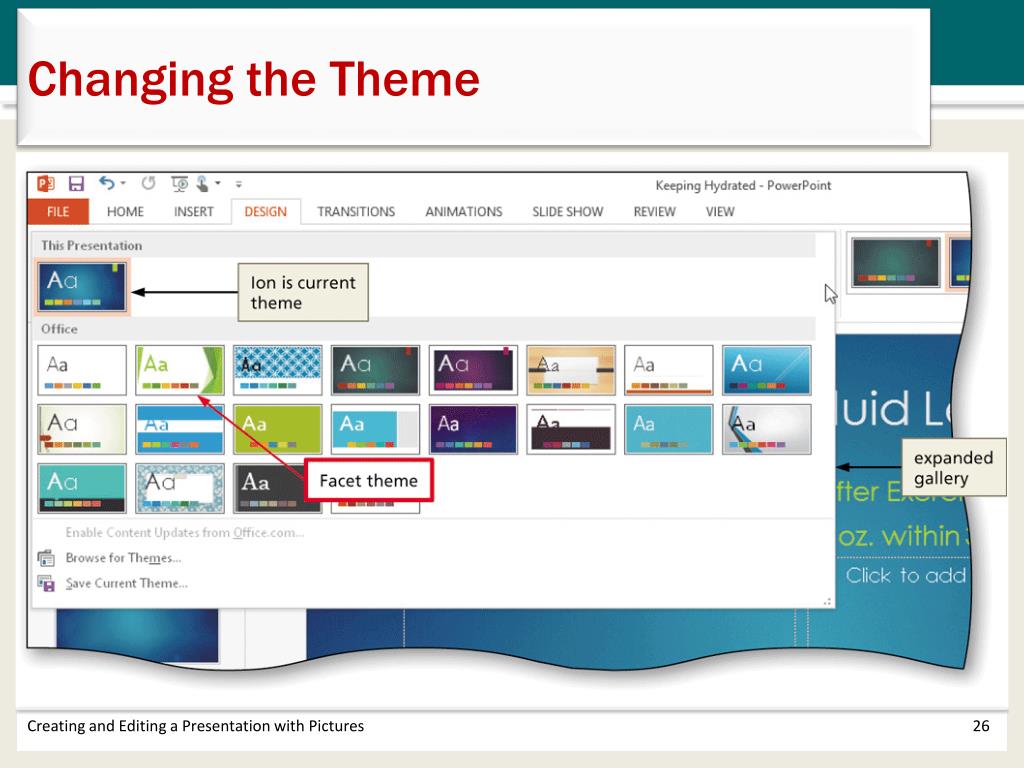This screenshot has height=768, width=1024.
Task: Open the TRANSITIONS tab
Action: pyautogui.click(x=356, y=212)
